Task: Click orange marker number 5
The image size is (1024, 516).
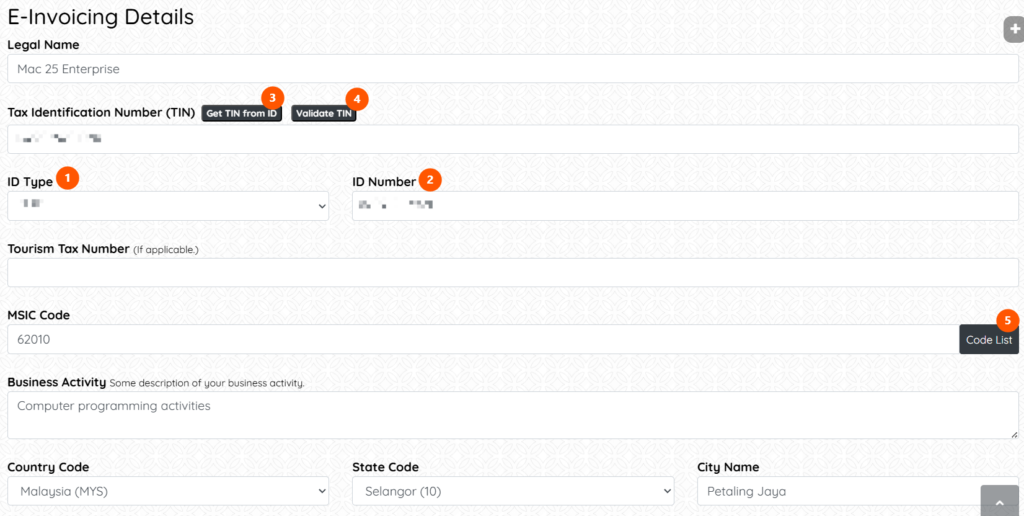Action: tap(1008, 319)
